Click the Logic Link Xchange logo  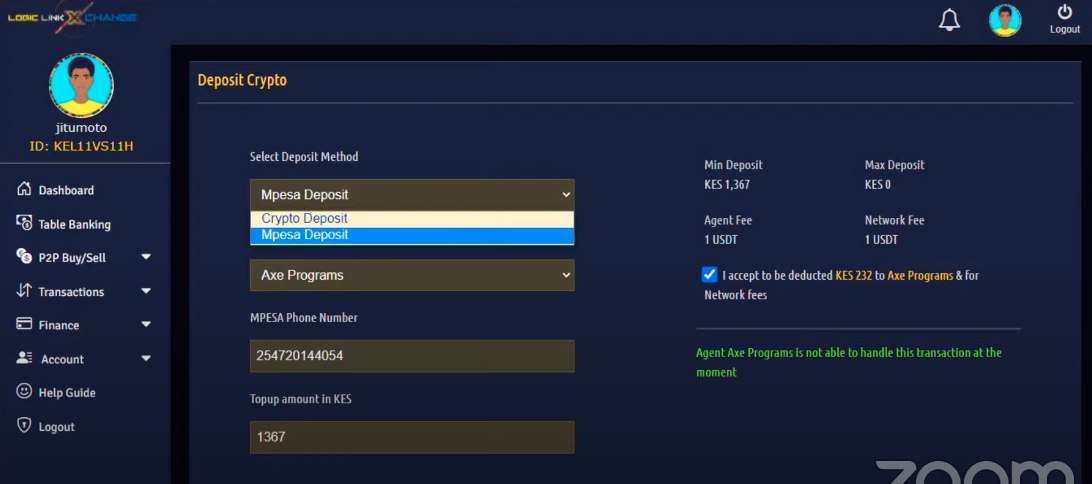tap(72, 17)
